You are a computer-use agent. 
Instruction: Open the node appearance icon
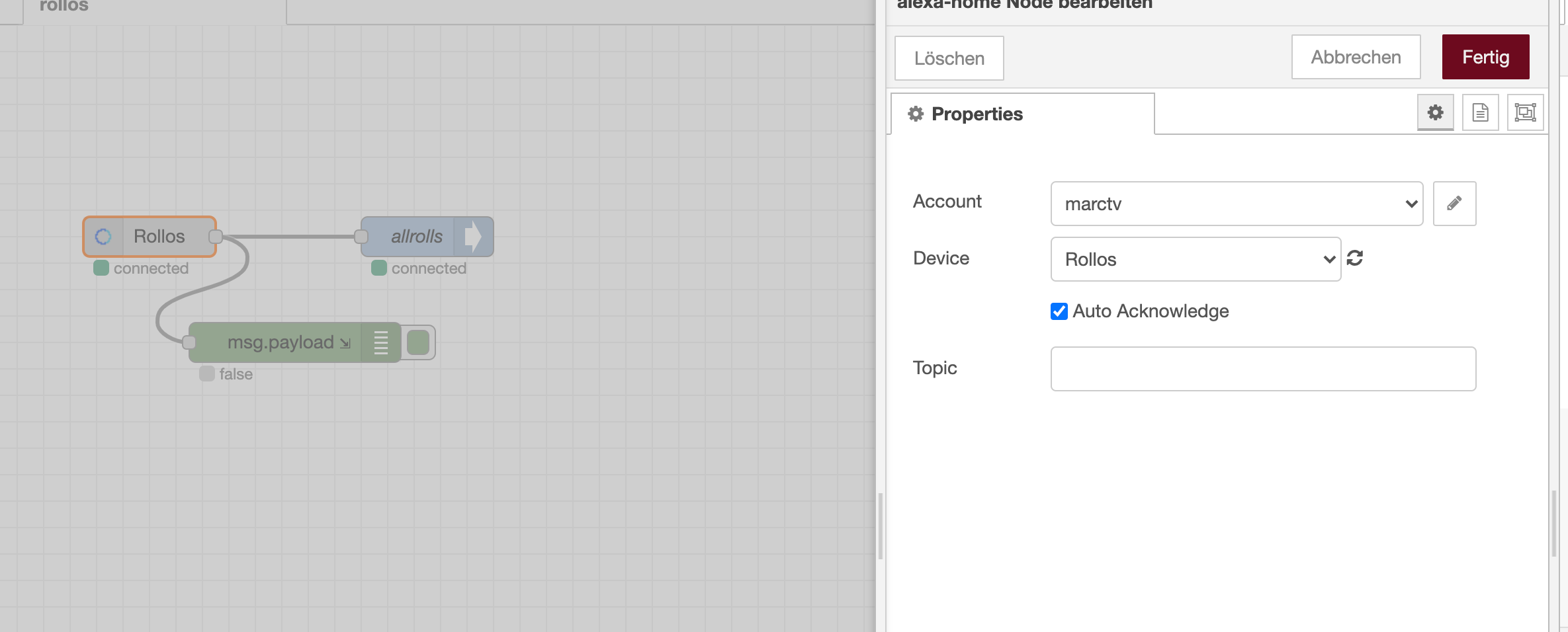(1525, 113)
